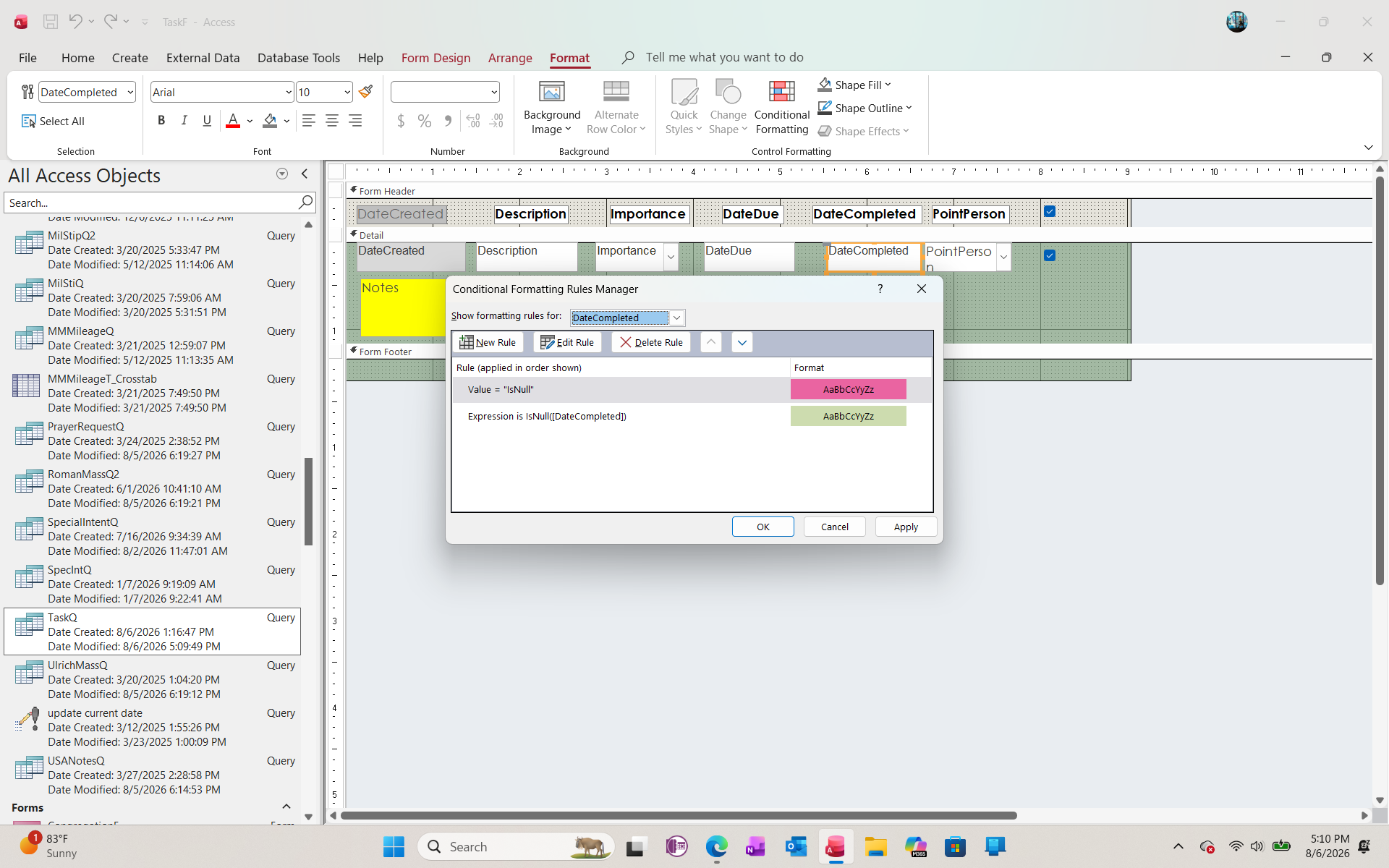1389x868 pixels.
Task: Toggle the checkbox in Form Header
Action: (1050, 212)
